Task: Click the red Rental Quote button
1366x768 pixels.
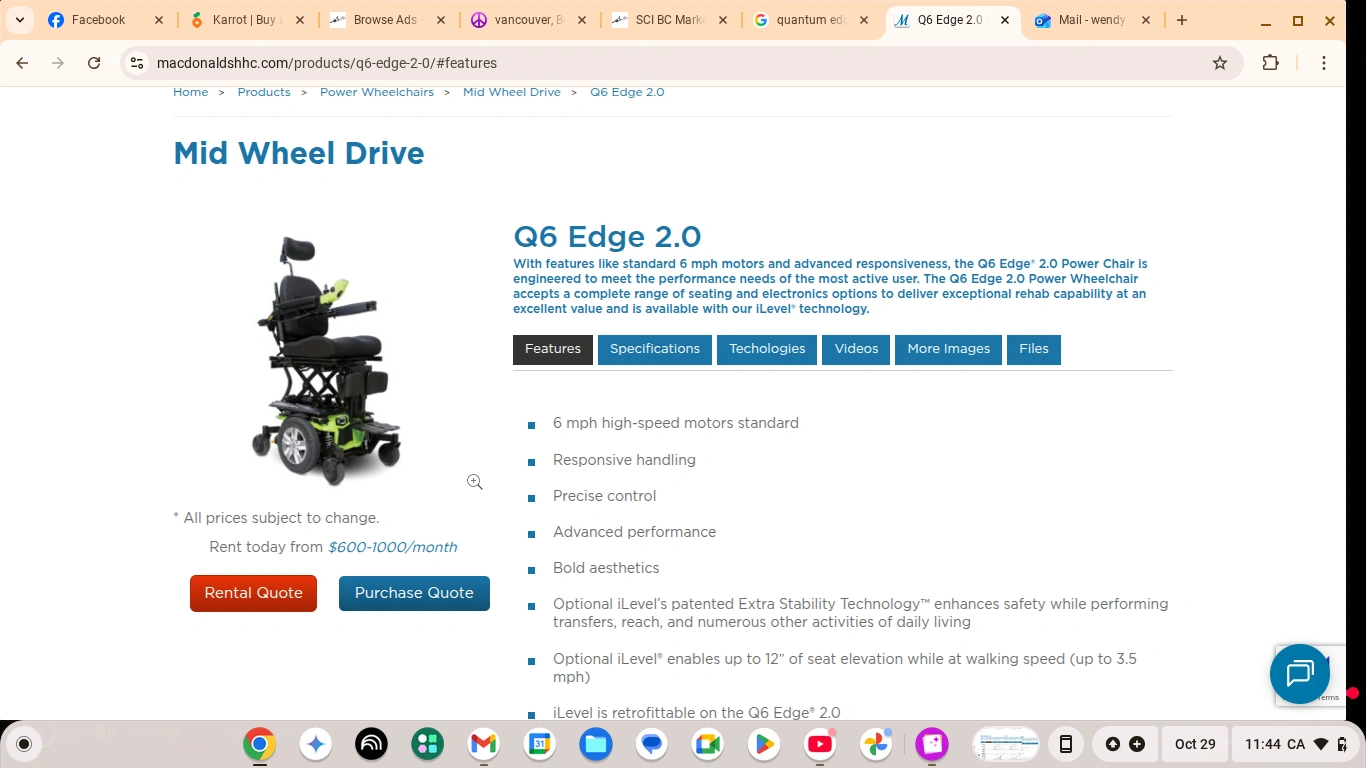Action: click(x=253, y=593)
